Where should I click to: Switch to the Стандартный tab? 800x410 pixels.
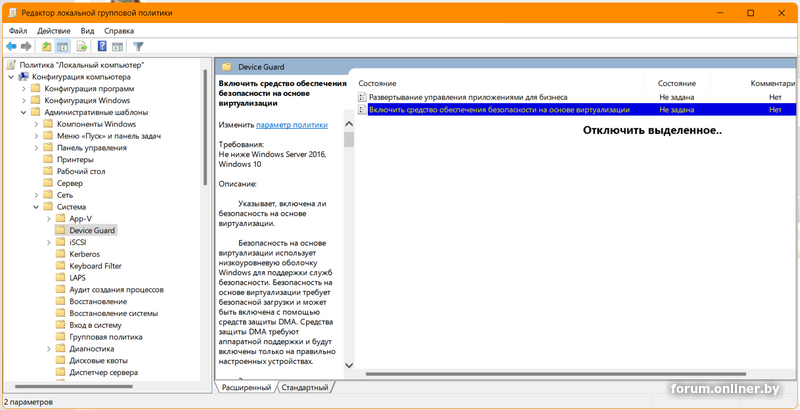point(305,388)
